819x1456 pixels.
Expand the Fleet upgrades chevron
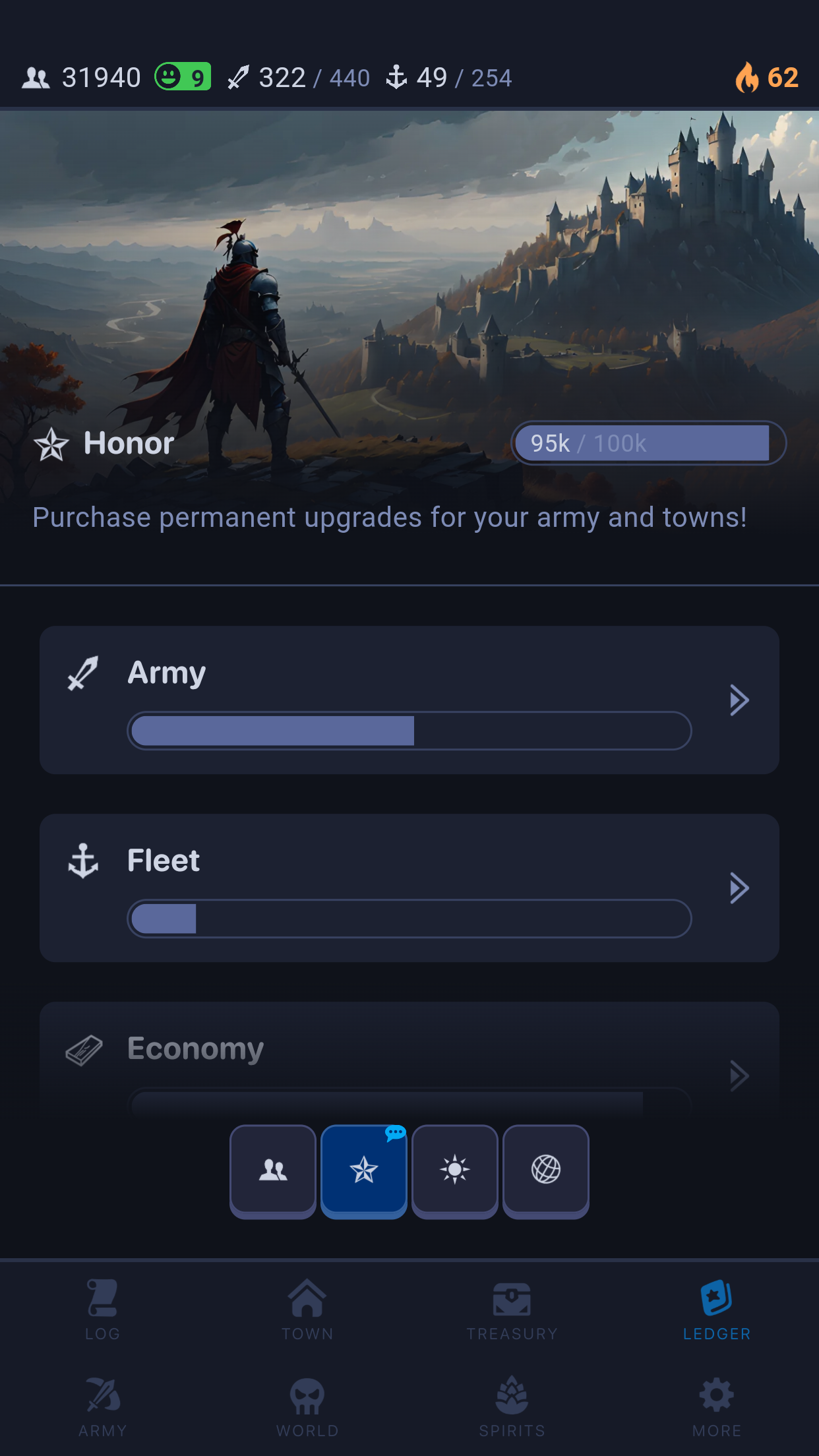(x=739, y=888)
